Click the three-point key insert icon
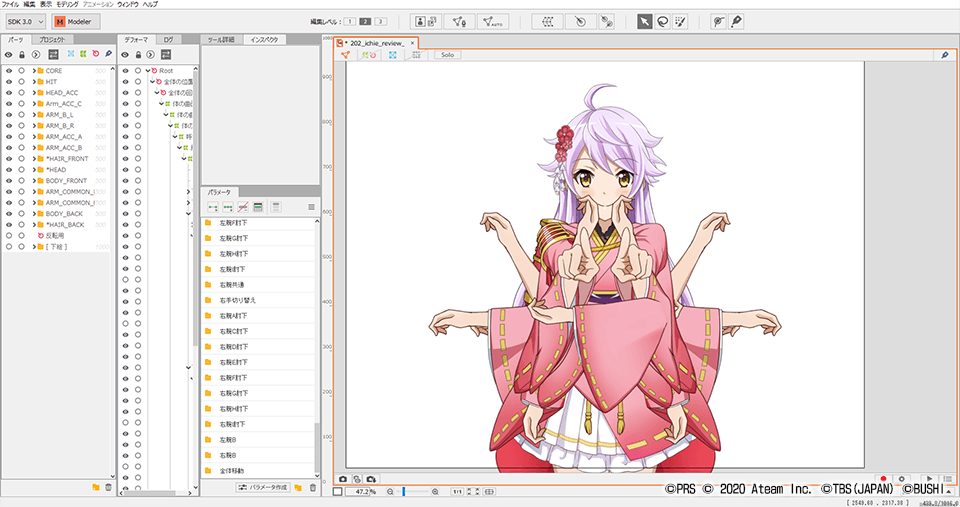960x507 pixels. pos(228,208)
